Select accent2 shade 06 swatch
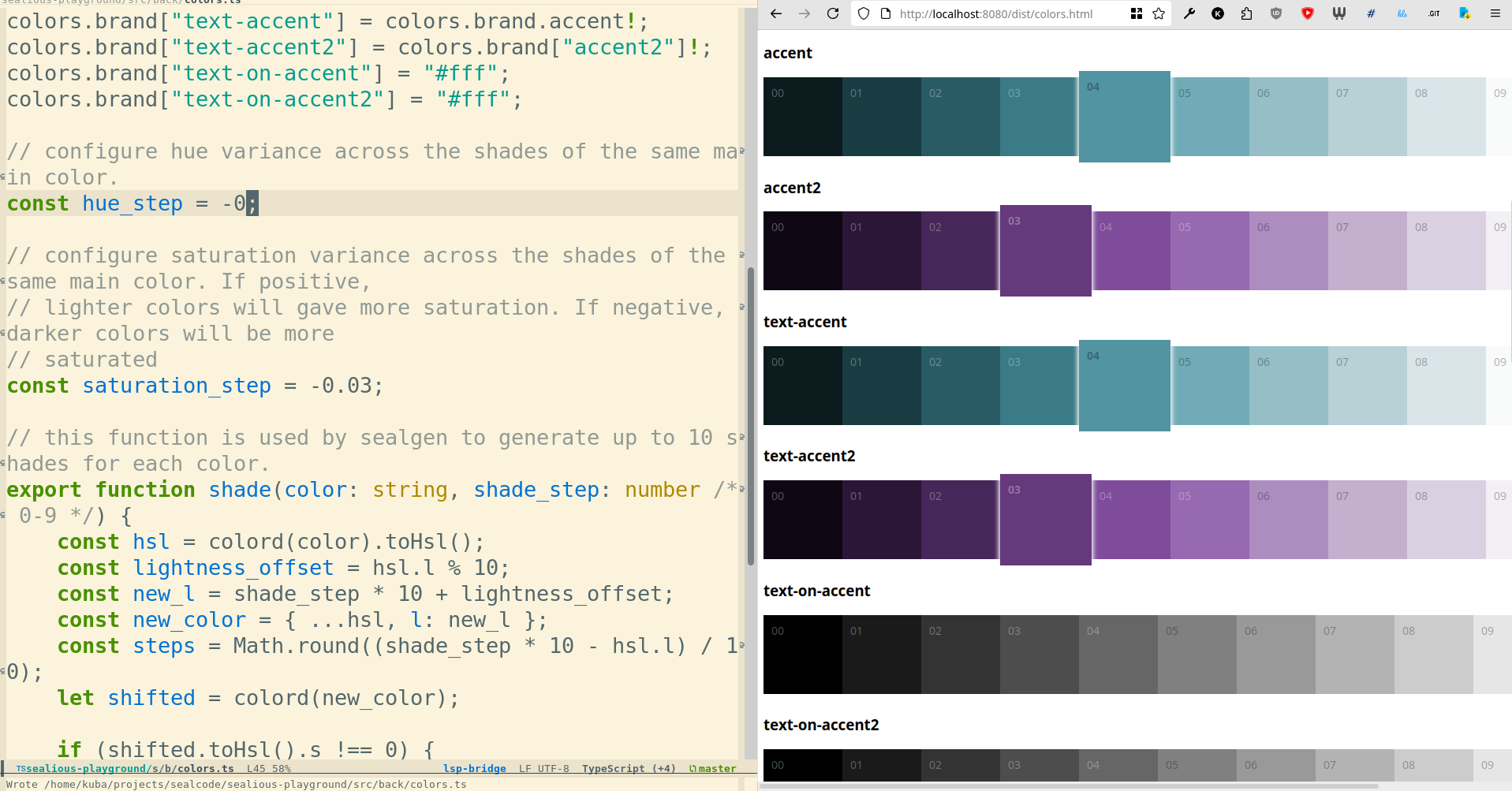 [1289, 251]
